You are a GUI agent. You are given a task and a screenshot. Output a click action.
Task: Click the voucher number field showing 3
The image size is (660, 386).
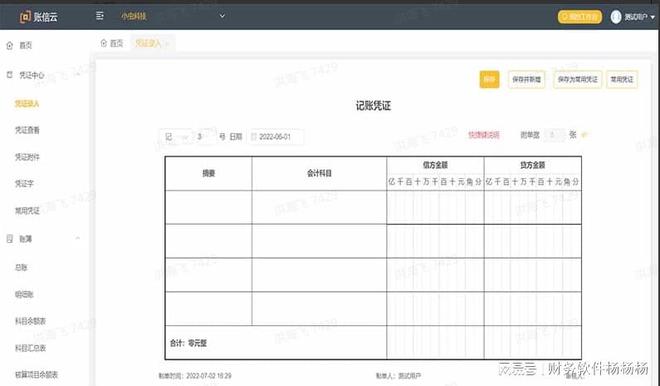pos(205,137)
